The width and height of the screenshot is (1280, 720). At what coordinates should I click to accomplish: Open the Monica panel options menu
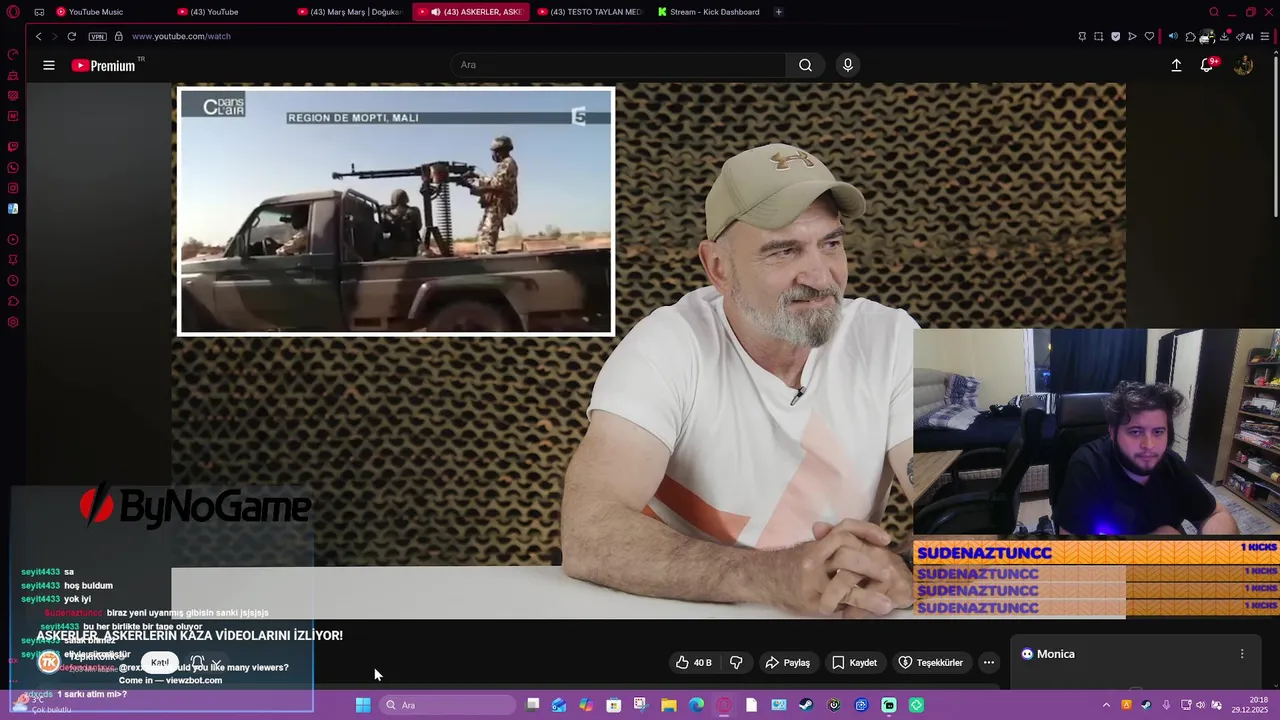point(1242,654)
